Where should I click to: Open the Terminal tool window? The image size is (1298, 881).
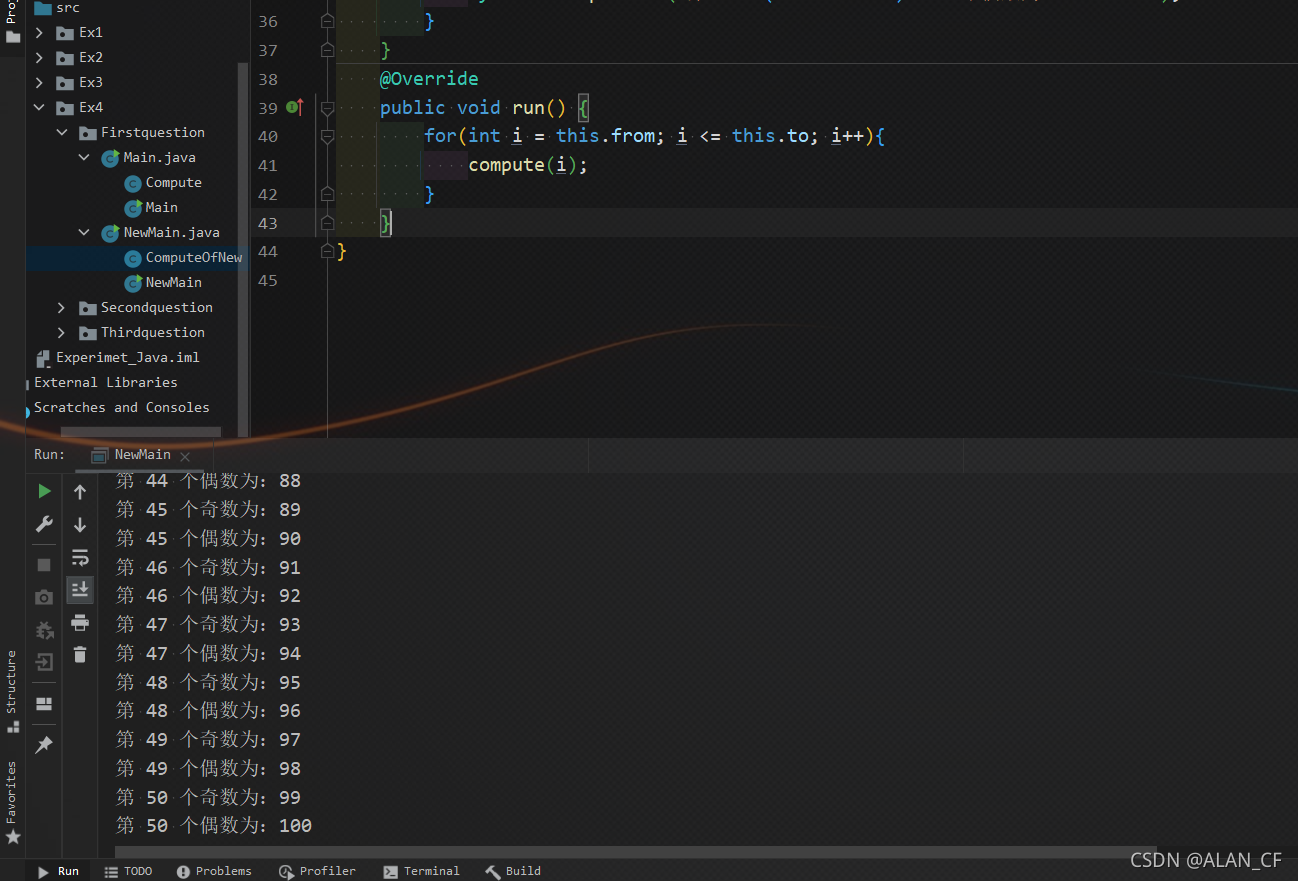[x=421, y=871]
